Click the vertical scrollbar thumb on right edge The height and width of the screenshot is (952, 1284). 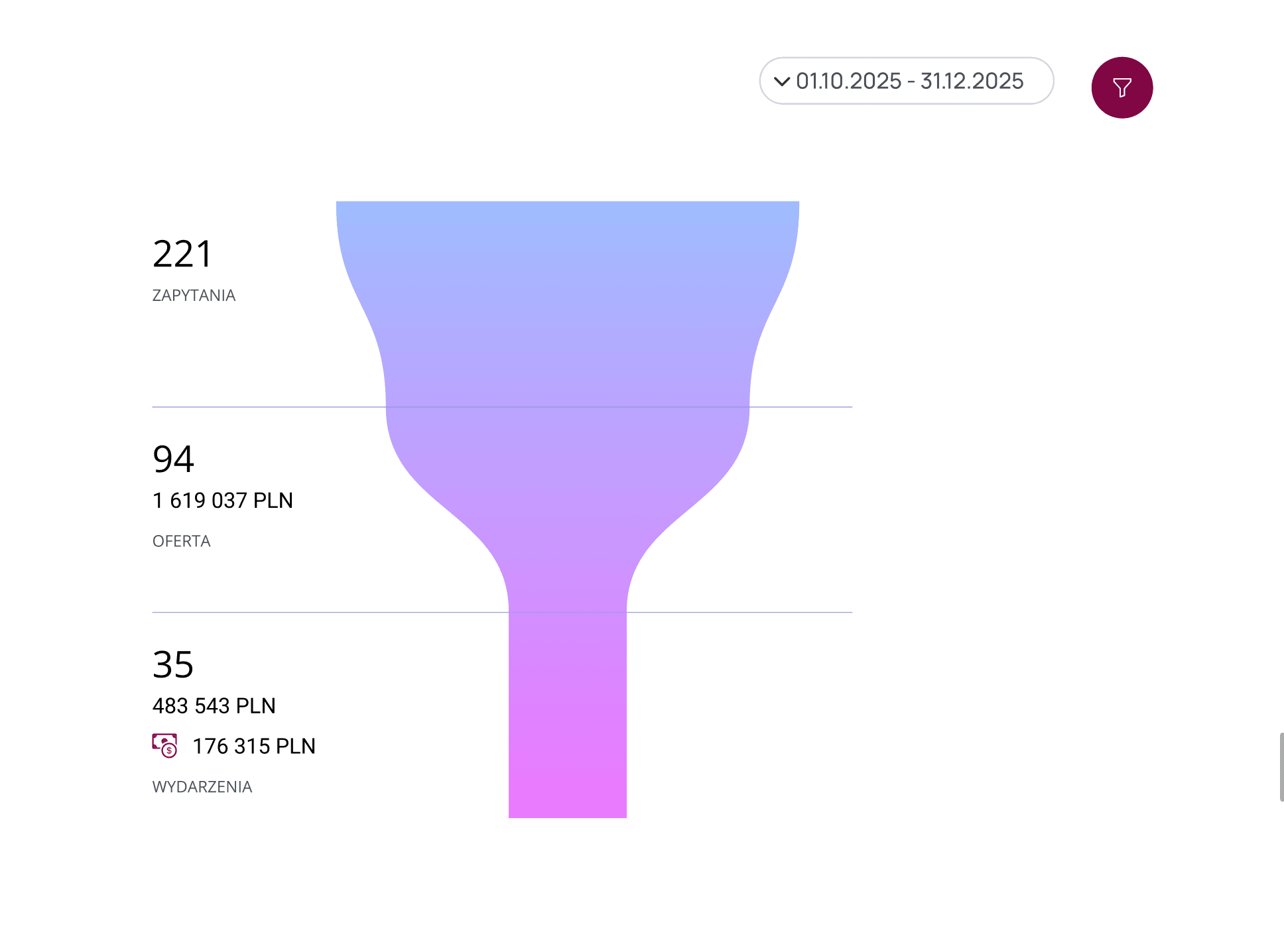(1281, 767)
